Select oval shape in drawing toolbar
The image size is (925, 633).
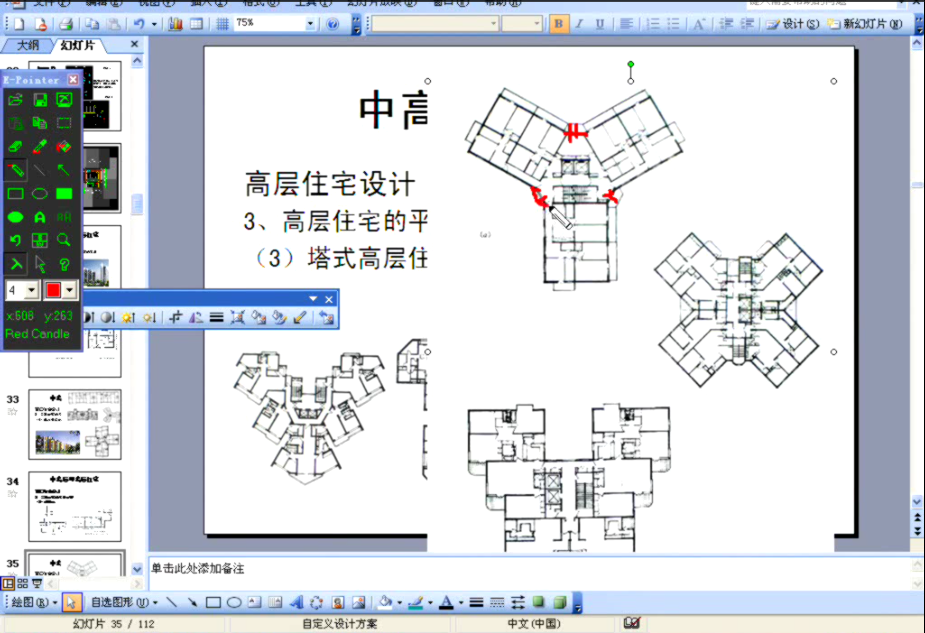[234, 602]
